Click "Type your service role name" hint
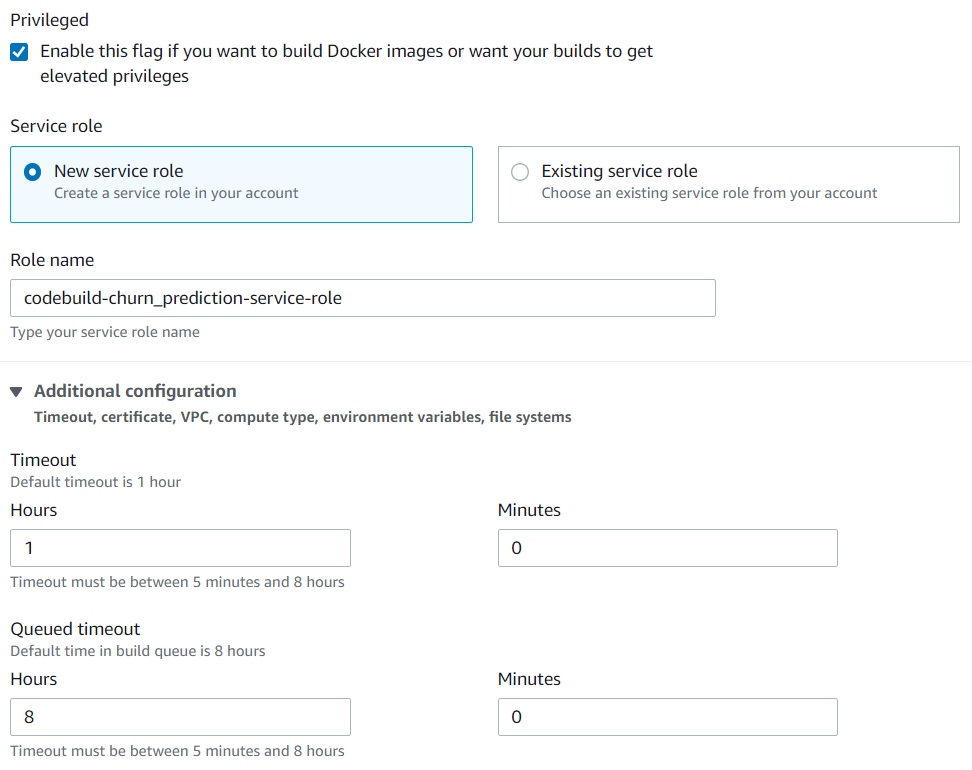Viewport: 972px width, 770px height. coord(105,332)
